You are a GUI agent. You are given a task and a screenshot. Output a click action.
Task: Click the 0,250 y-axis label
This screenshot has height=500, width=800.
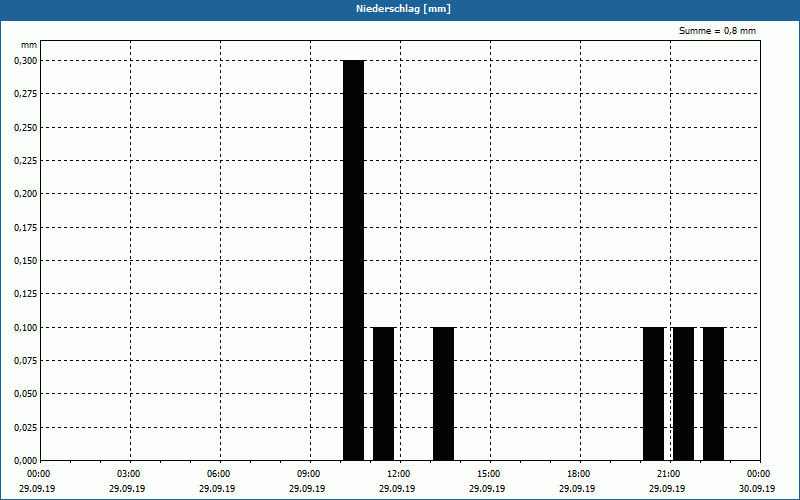pos(26,128)
